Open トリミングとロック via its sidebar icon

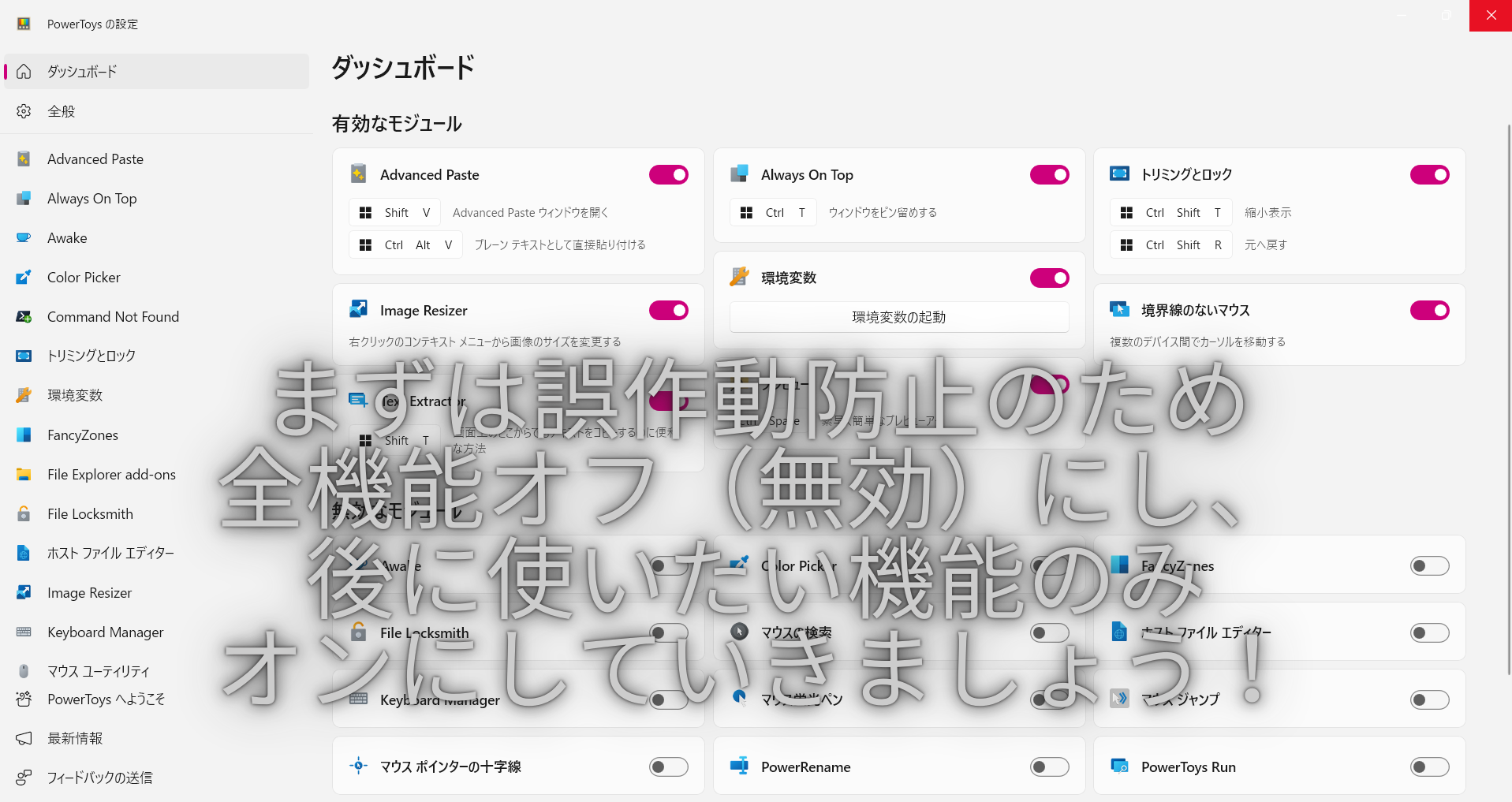click(24, 356)
